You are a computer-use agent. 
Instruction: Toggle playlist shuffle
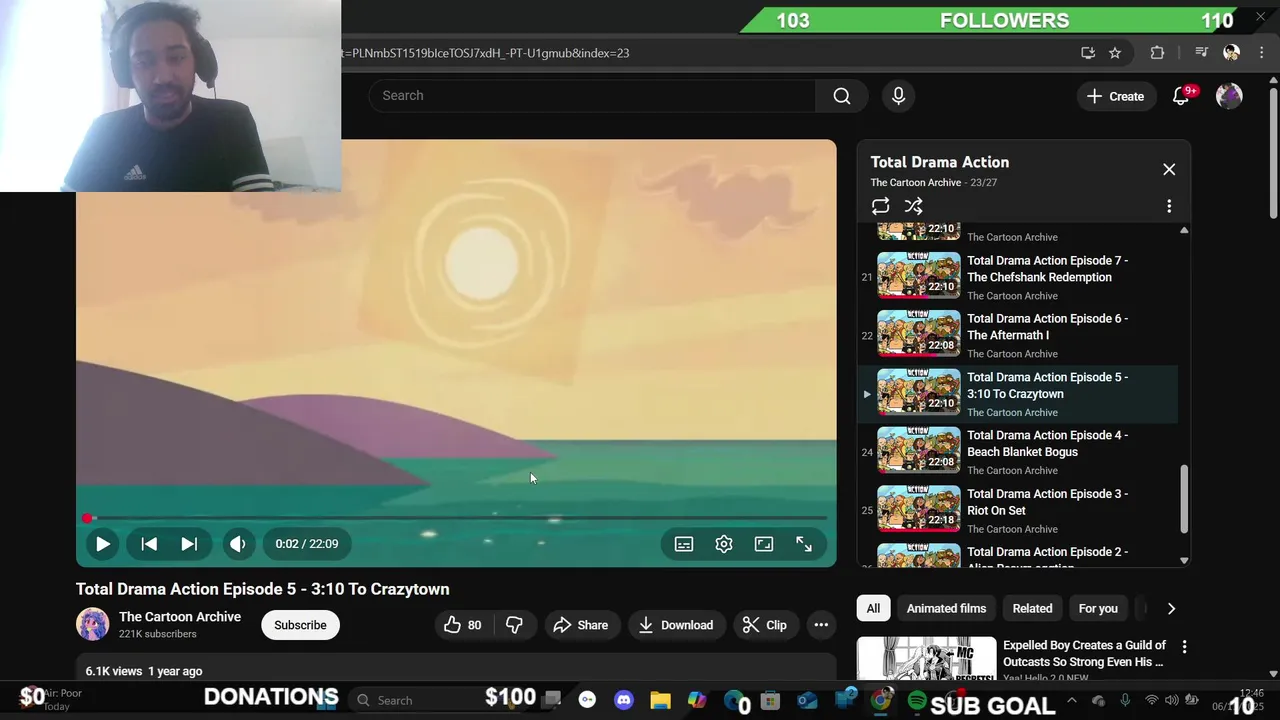(913, 206)
